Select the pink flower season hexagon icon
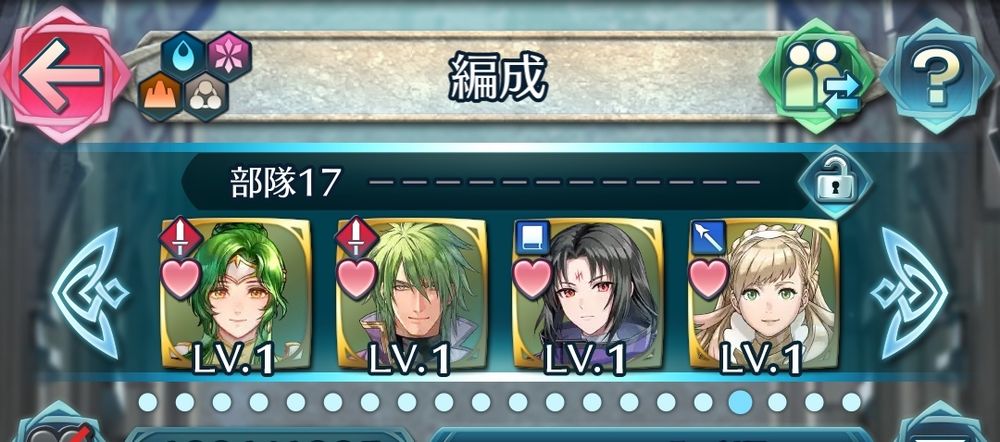Viewport: 1000px width, 442px height. coord(229,56)
